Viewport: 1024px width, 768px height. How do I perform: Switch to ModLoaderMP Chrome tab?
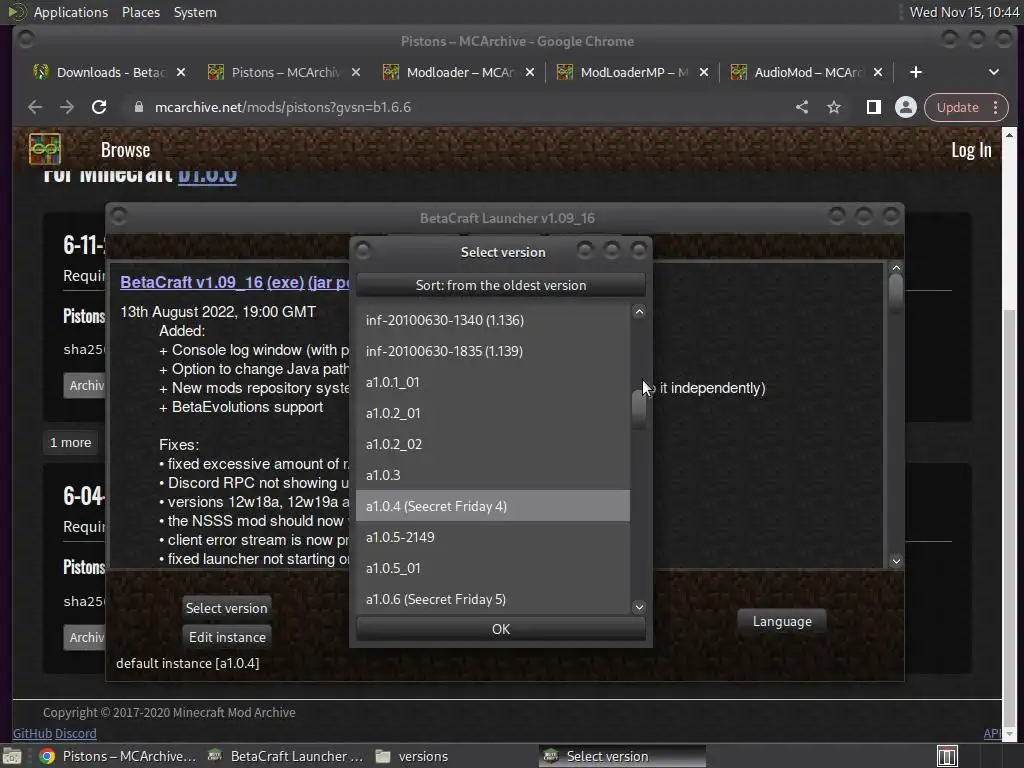click(x=634, y=72)
